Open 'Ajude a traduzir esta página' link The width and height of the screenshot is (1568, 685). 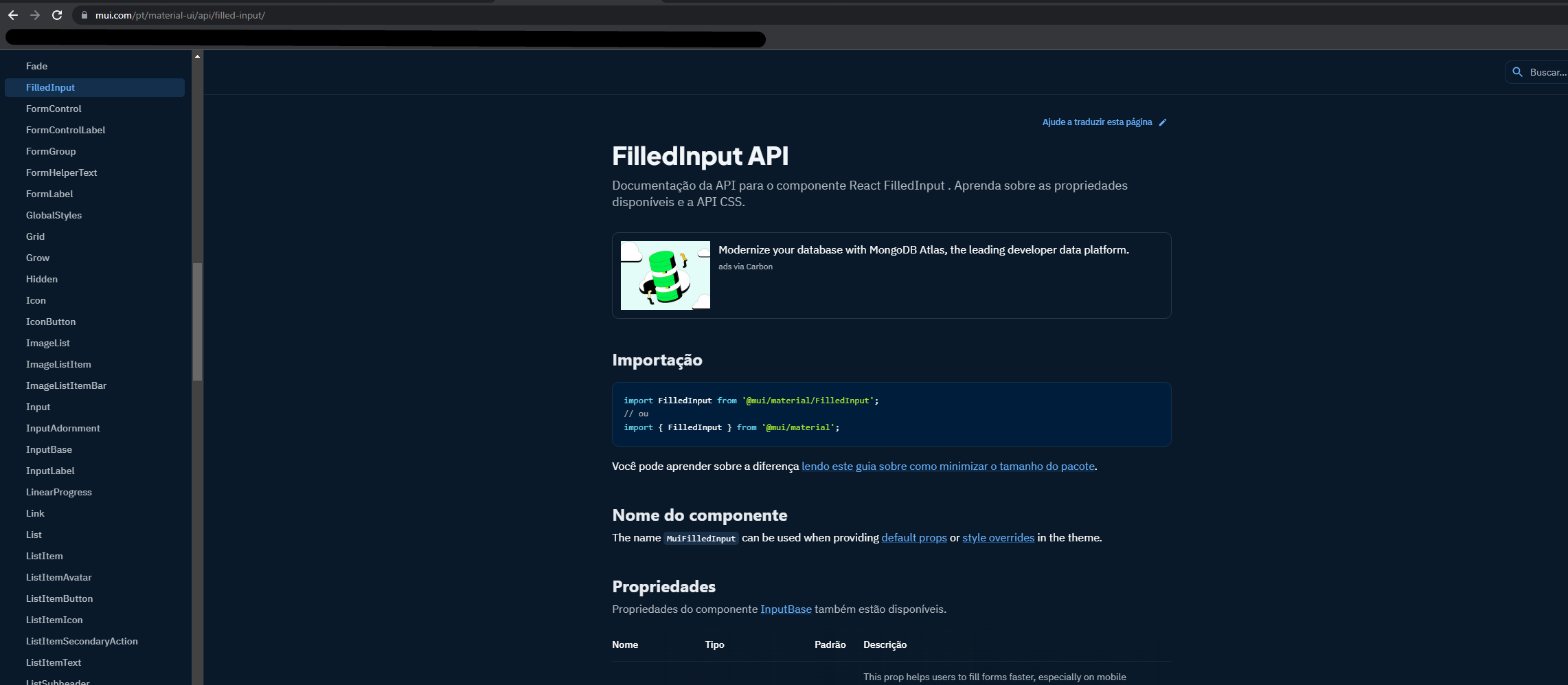point(1097,122)
